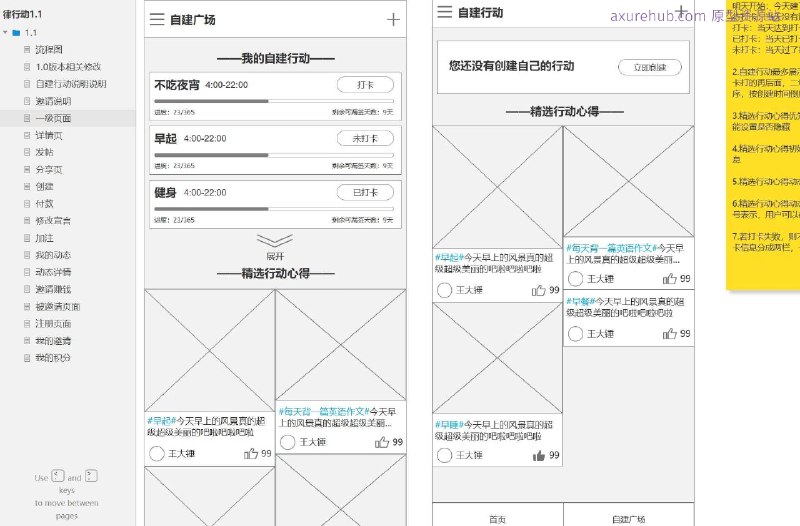Click 已打卡 button for 健身
Image resolution: width=800 pixels, height=526 pixels.
pos(365,192)
